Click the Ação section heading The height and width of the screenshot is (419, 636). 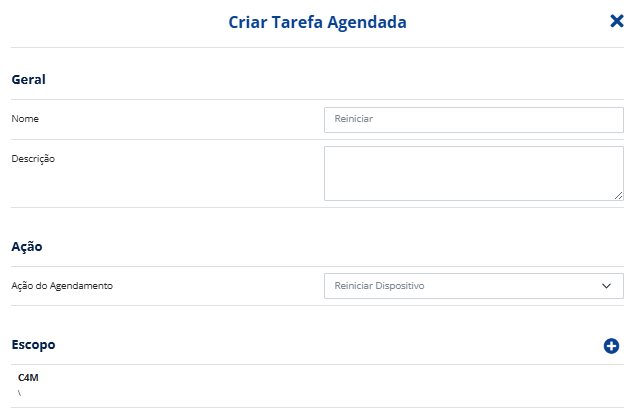coord(26,246)
